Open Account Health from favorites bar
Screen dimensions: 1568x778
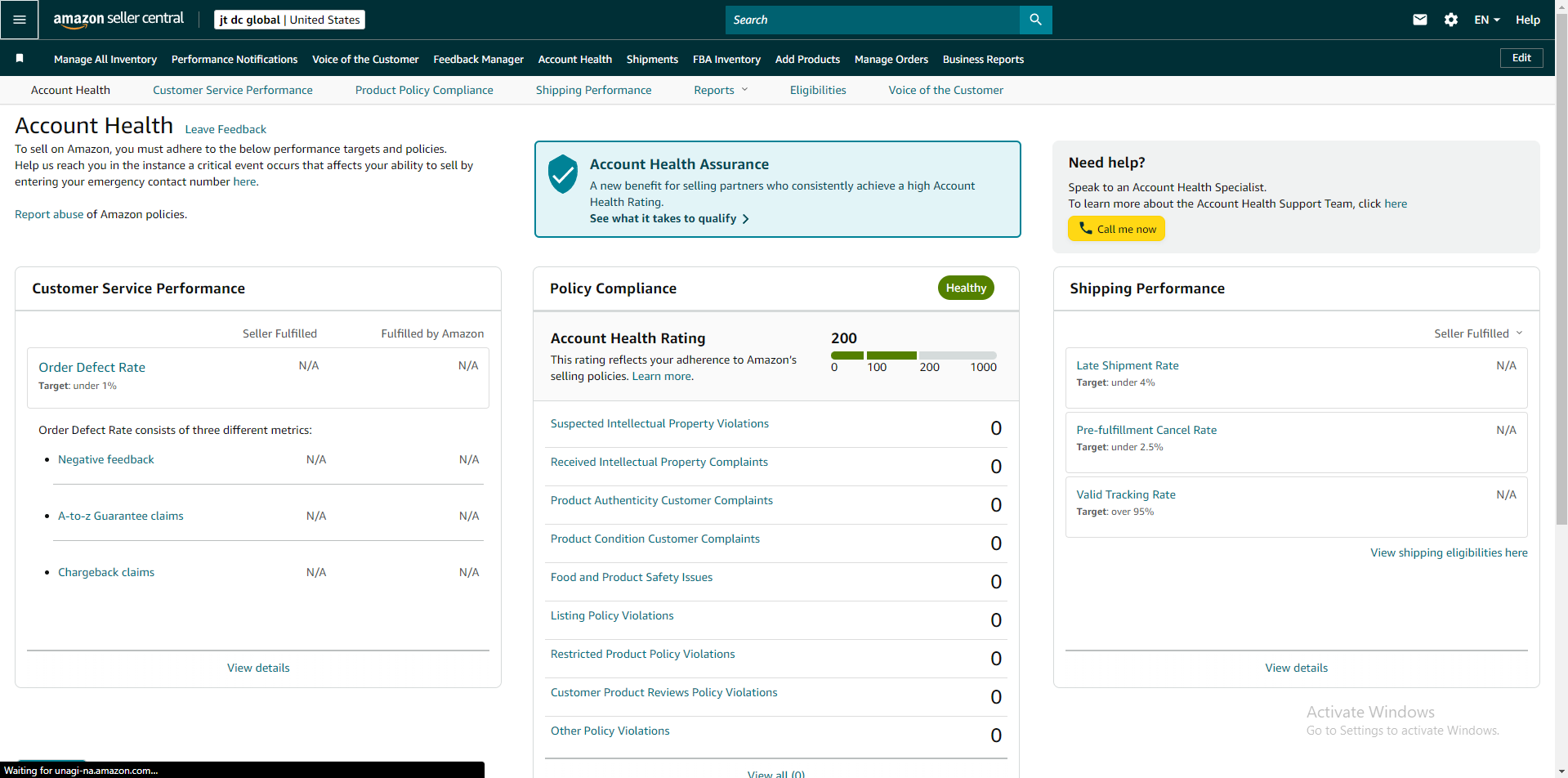(575, 59)
